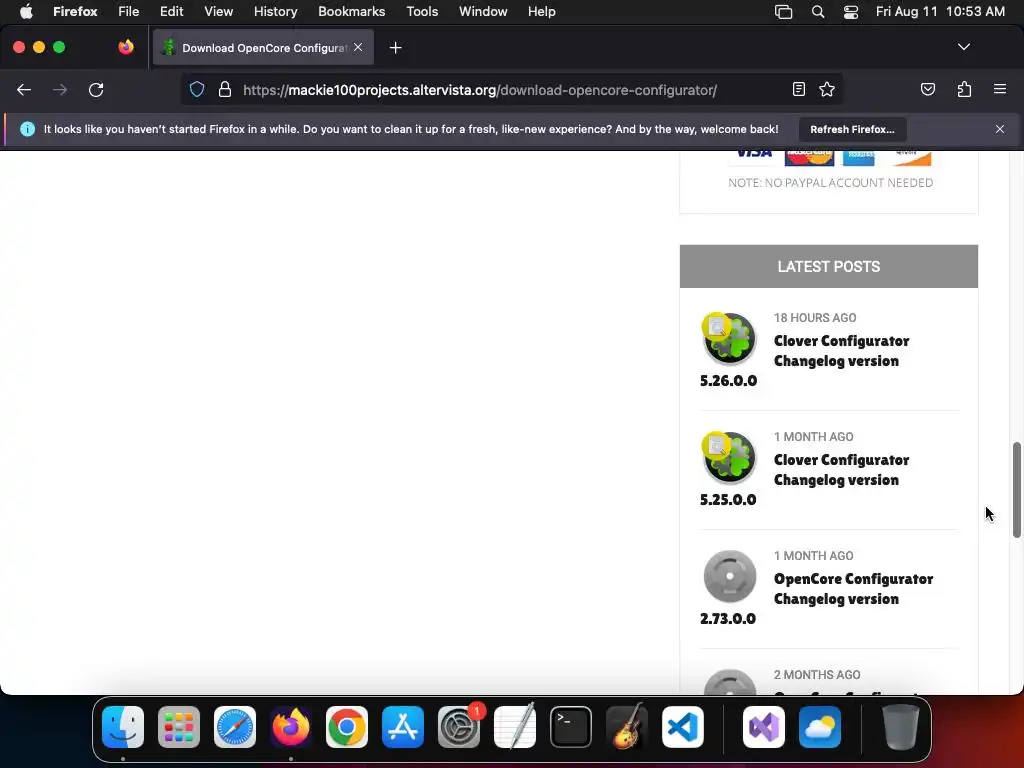
Task: Open Clover Configurator Changelog 5.25.0.0 post
Action: [841, 470]
